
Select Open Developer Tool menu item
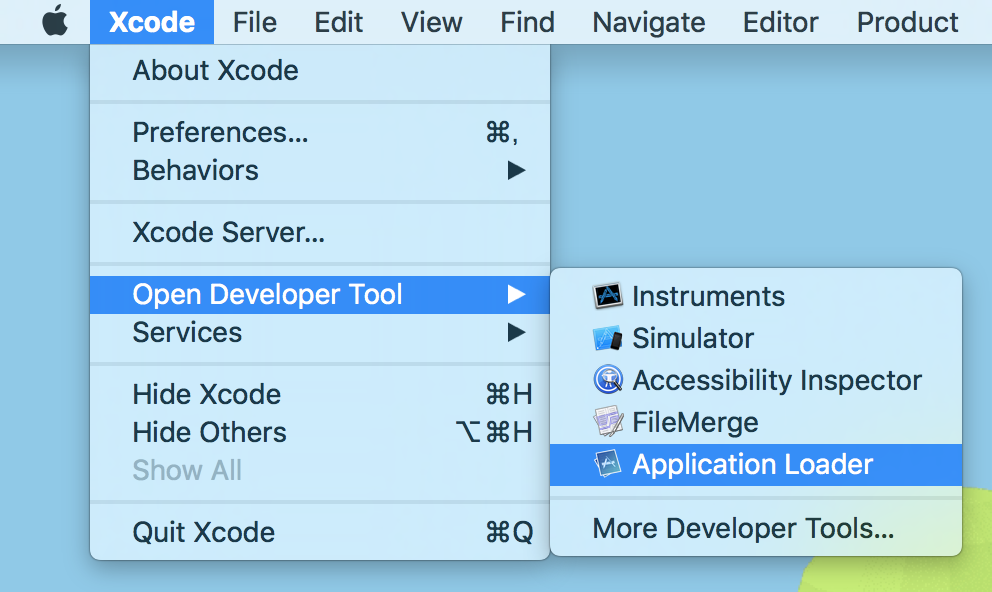tap(320, 295)
